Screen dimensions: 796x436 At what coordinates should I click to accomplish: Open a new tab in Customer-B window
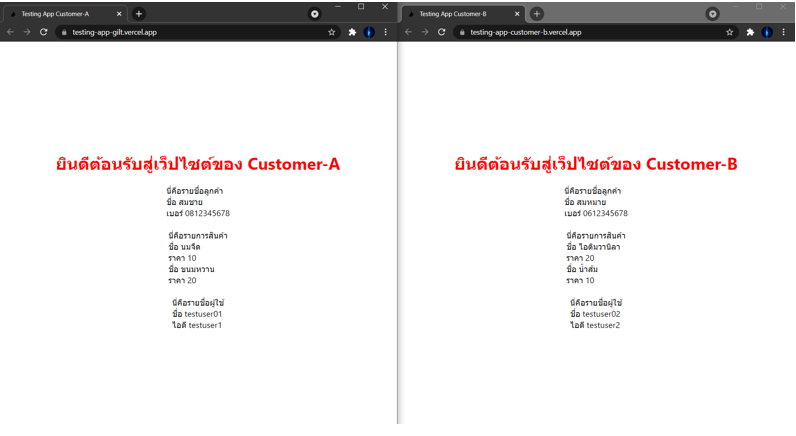tap(537, 14)
